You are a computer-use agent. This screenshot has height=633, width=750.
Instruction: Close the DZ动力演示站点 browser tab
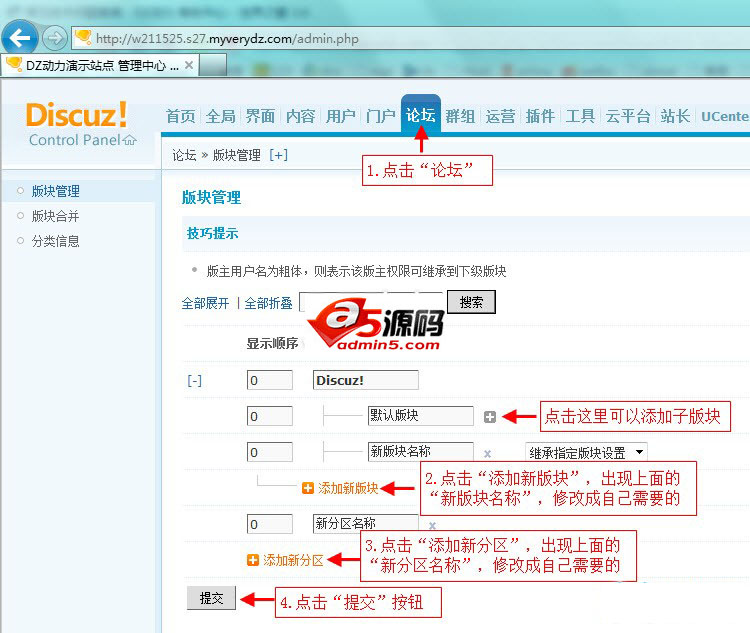click(189, 65)
